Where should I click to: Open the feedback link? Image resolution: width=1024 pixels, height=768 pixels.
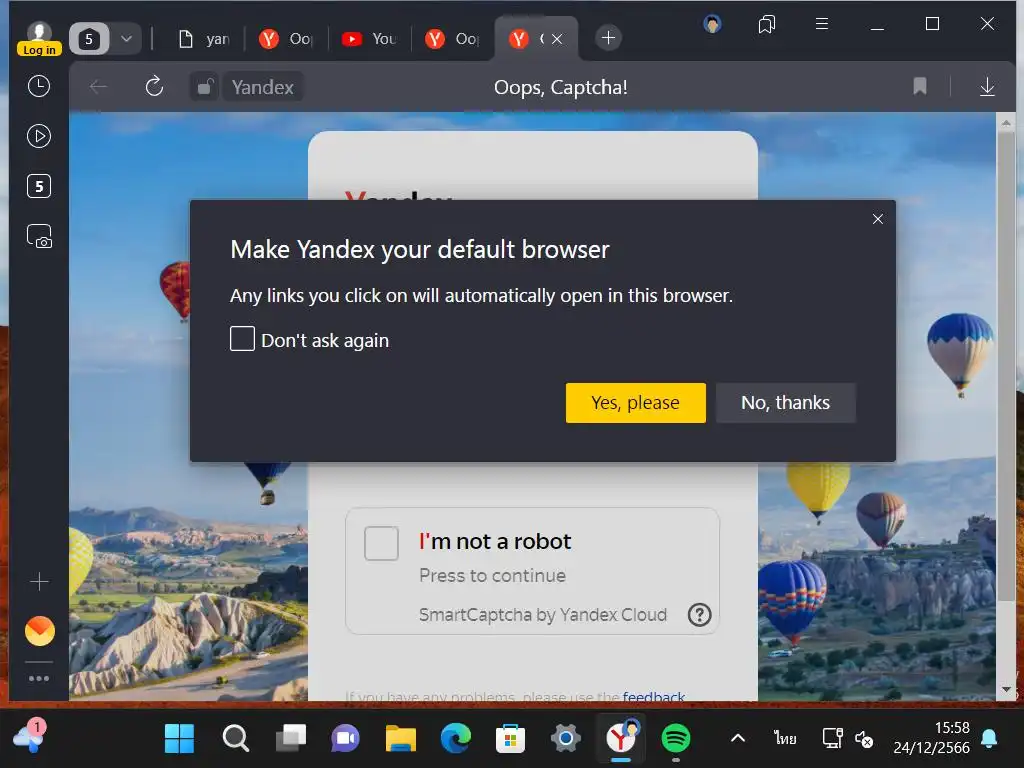[x=654, y=696]
